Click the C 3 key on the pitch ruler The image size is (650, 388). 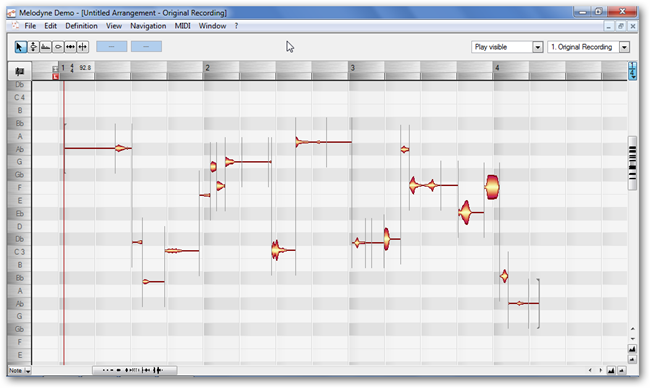coord(19,252)
